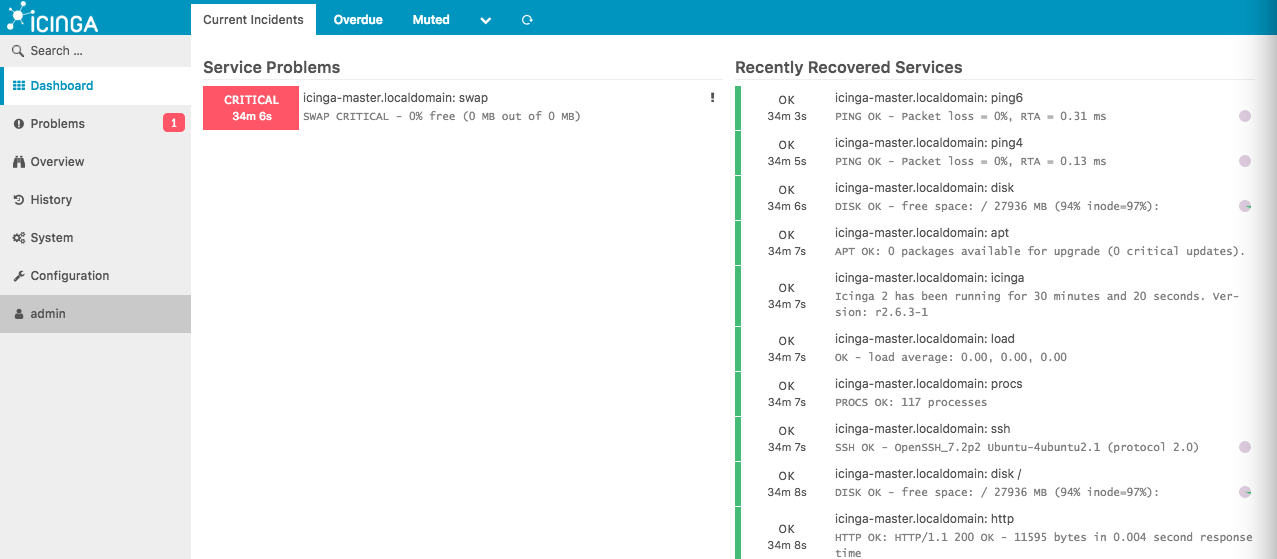Click the ssh perfdata pie icon
Image resolution: width=1277 pixels, height=559 pixels.
(x=1245, y=447)
